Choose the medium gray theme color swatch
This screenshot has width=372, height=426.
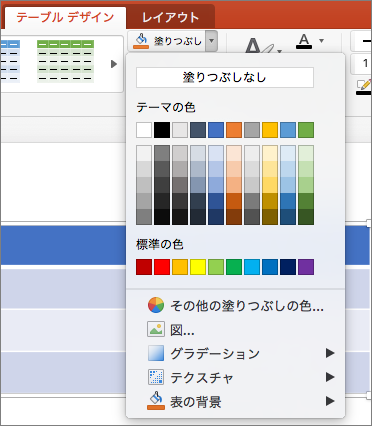[252, 130]
